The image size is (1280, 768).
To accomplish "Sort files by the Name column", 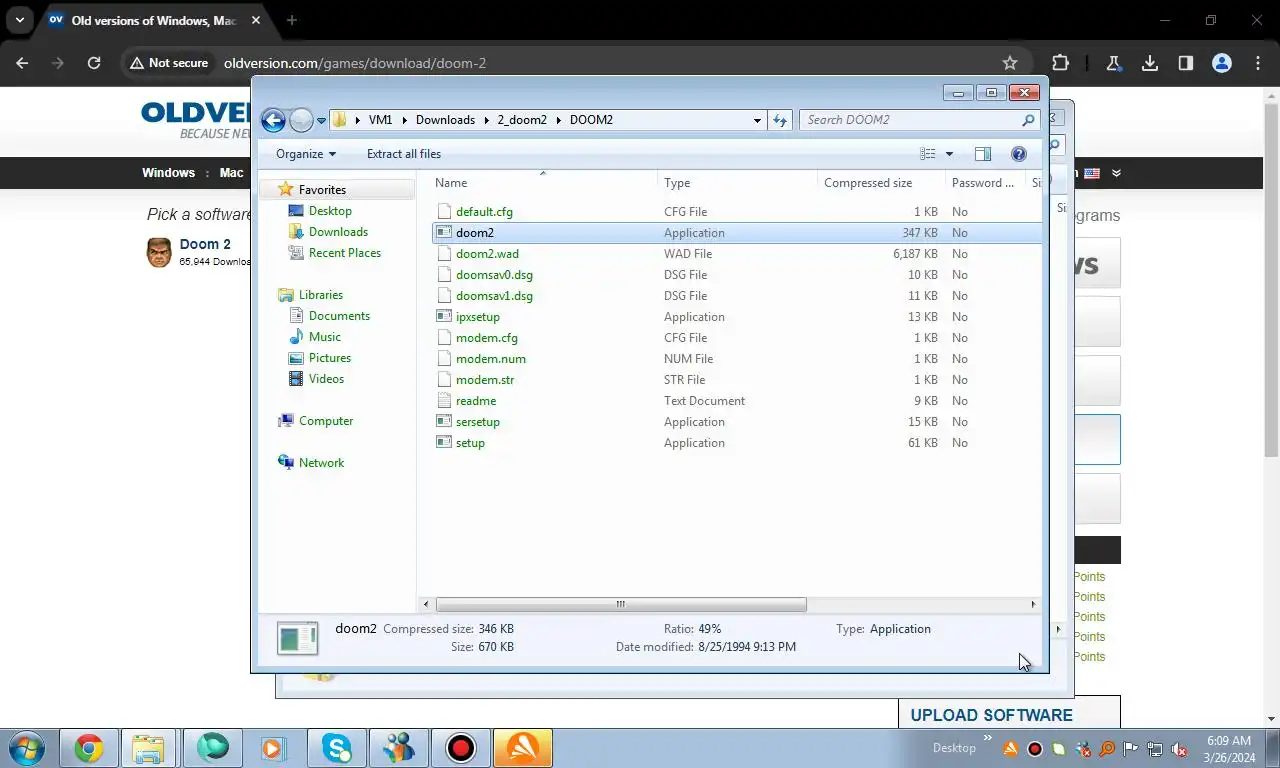I will pyautogui.click(x=543, y=183).
